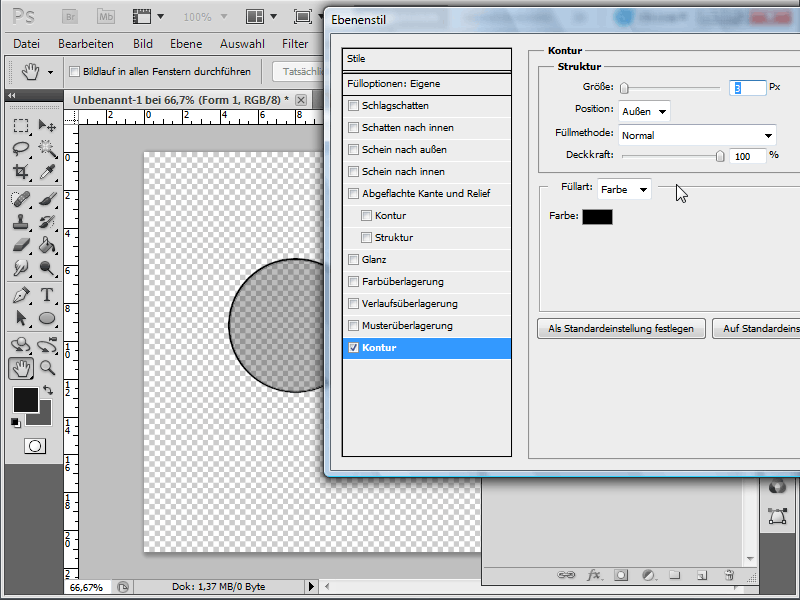Open the Datei menu
800x600 pixels.
(x=27, y=44)
